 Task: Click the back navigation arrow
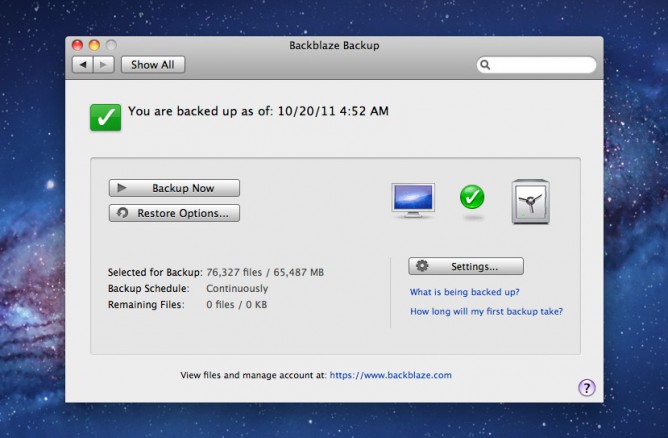[x=82, y=65]
